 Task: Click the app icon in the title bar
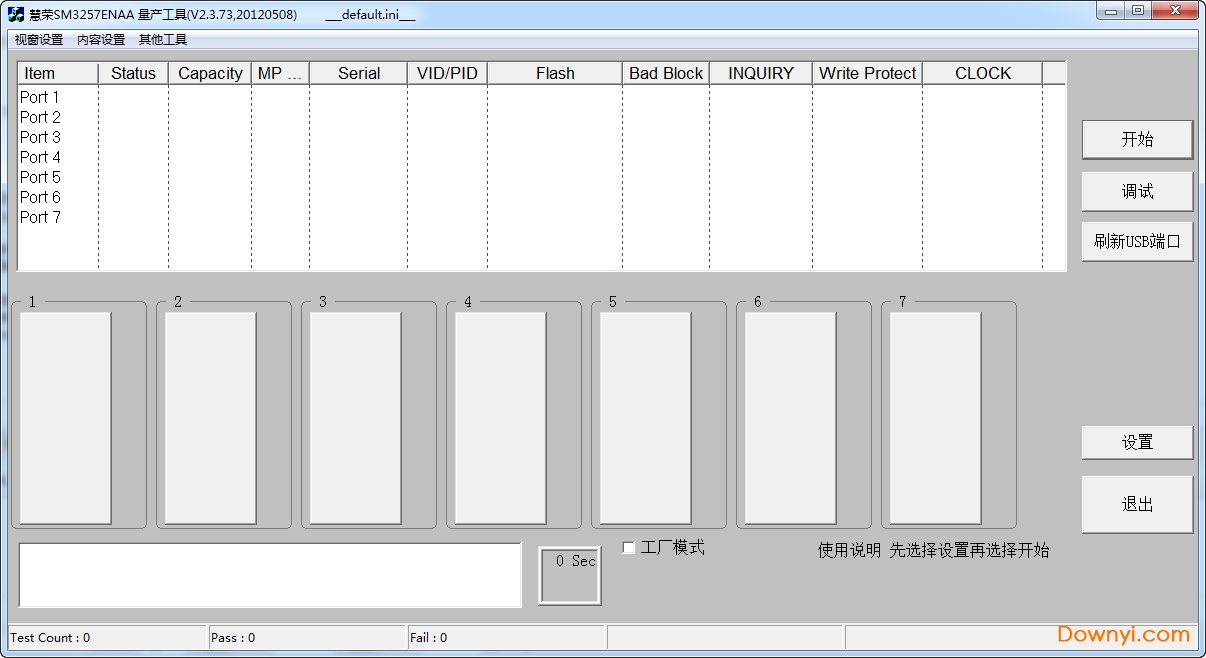[x=16, y=15]
